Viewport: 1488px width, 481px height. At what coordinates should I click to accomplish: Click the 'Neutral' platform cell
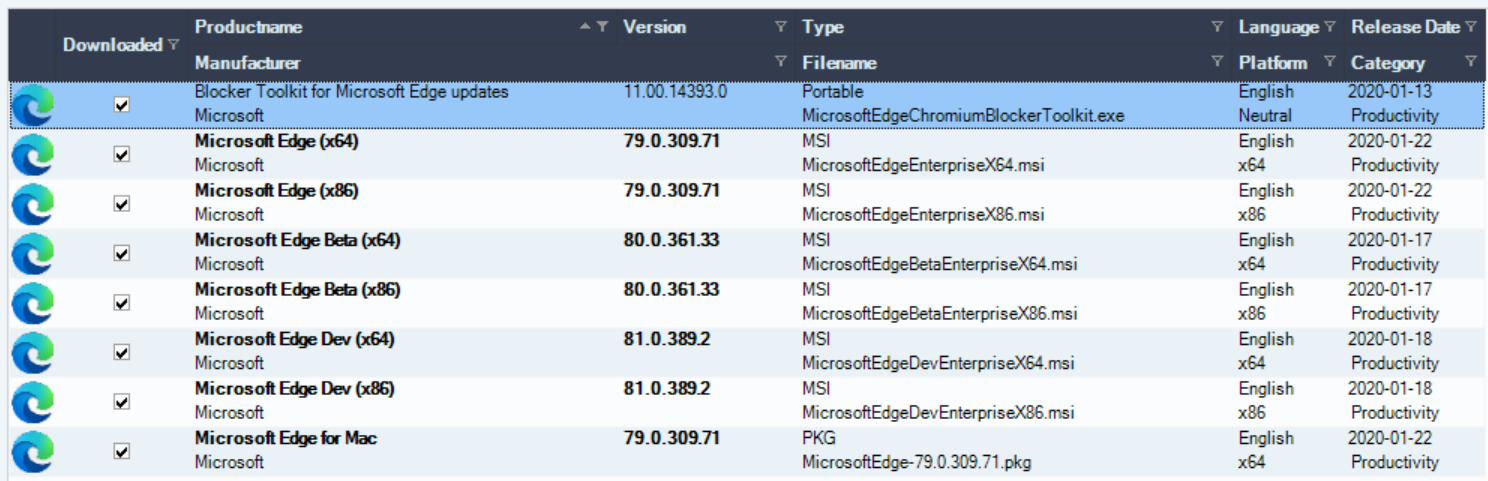point(1265,116)
